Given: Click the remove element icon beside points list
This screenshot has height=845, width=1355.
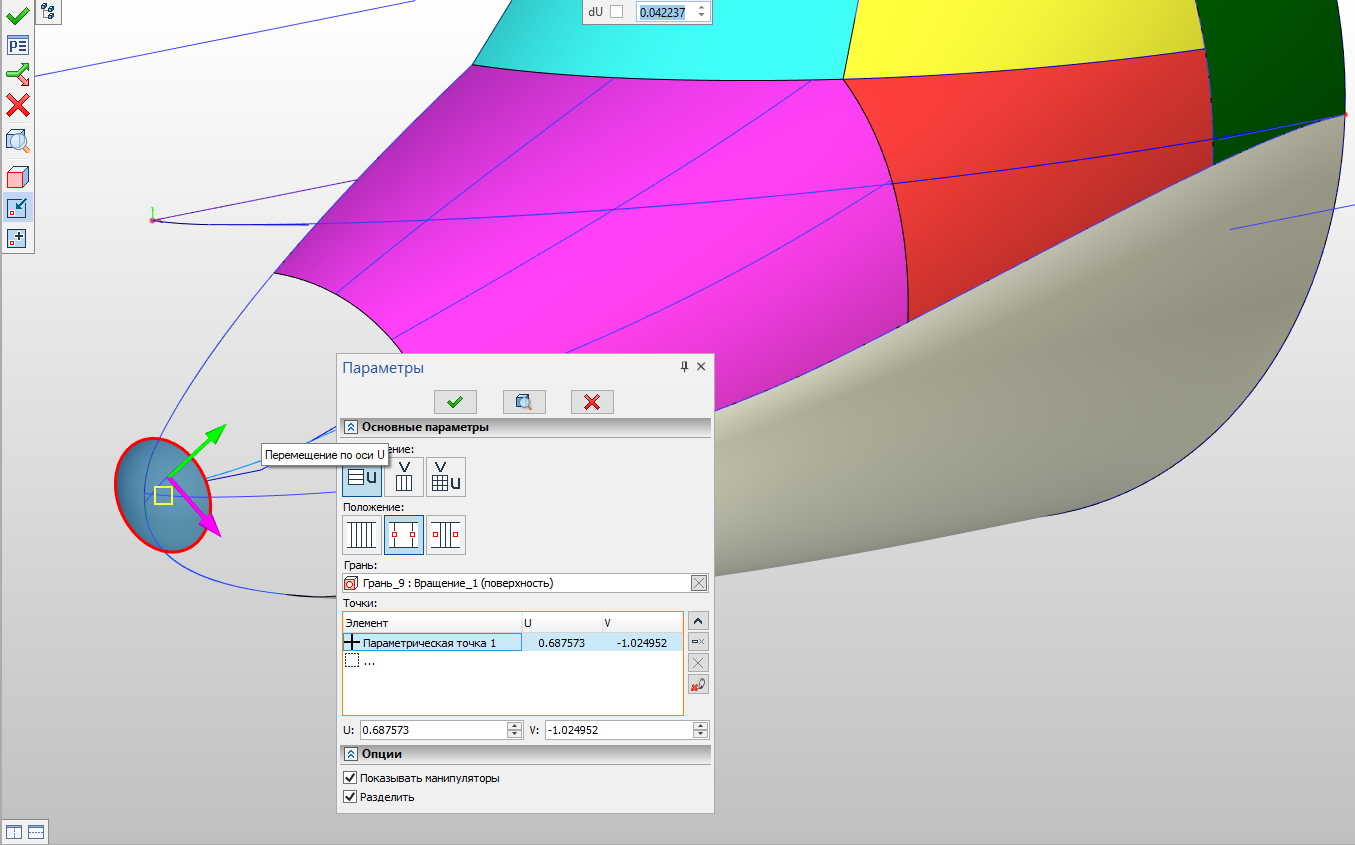Looking at the screenshot, I should point(699,642).
